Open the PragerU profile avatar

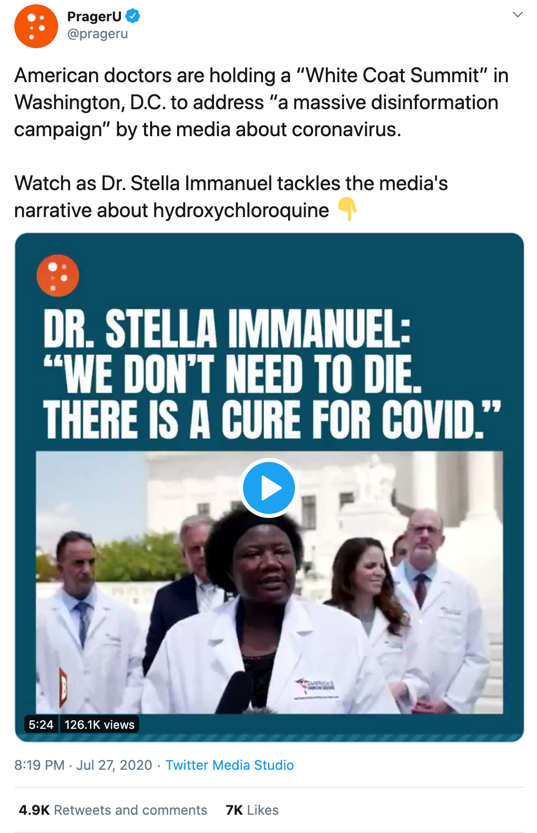(x=36, y=26)
